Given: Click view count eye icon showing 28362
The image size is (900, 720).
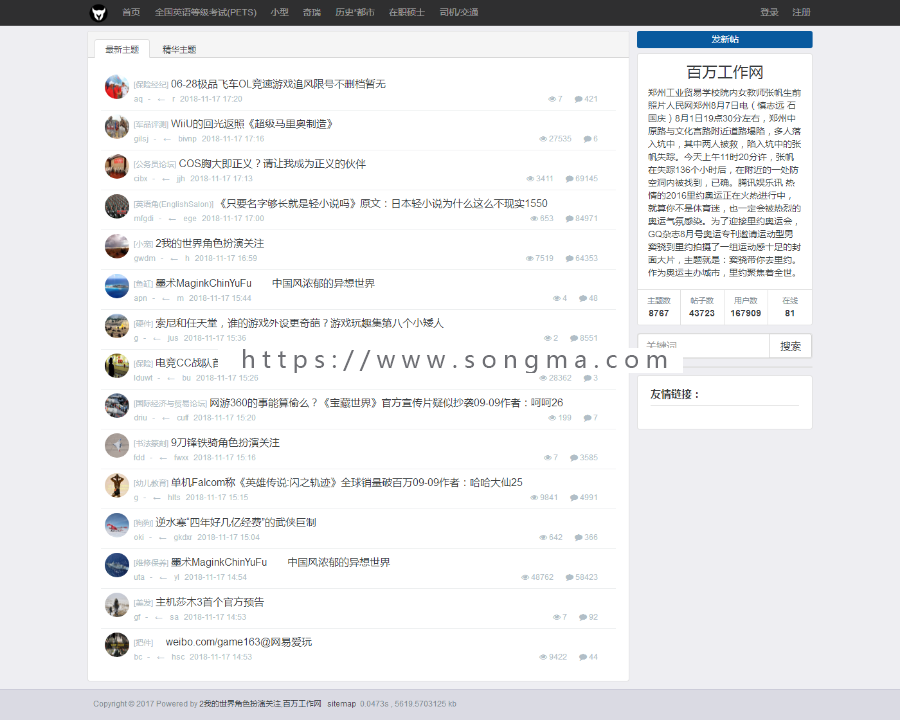Looking at the screenshot, I should [543, 378].
